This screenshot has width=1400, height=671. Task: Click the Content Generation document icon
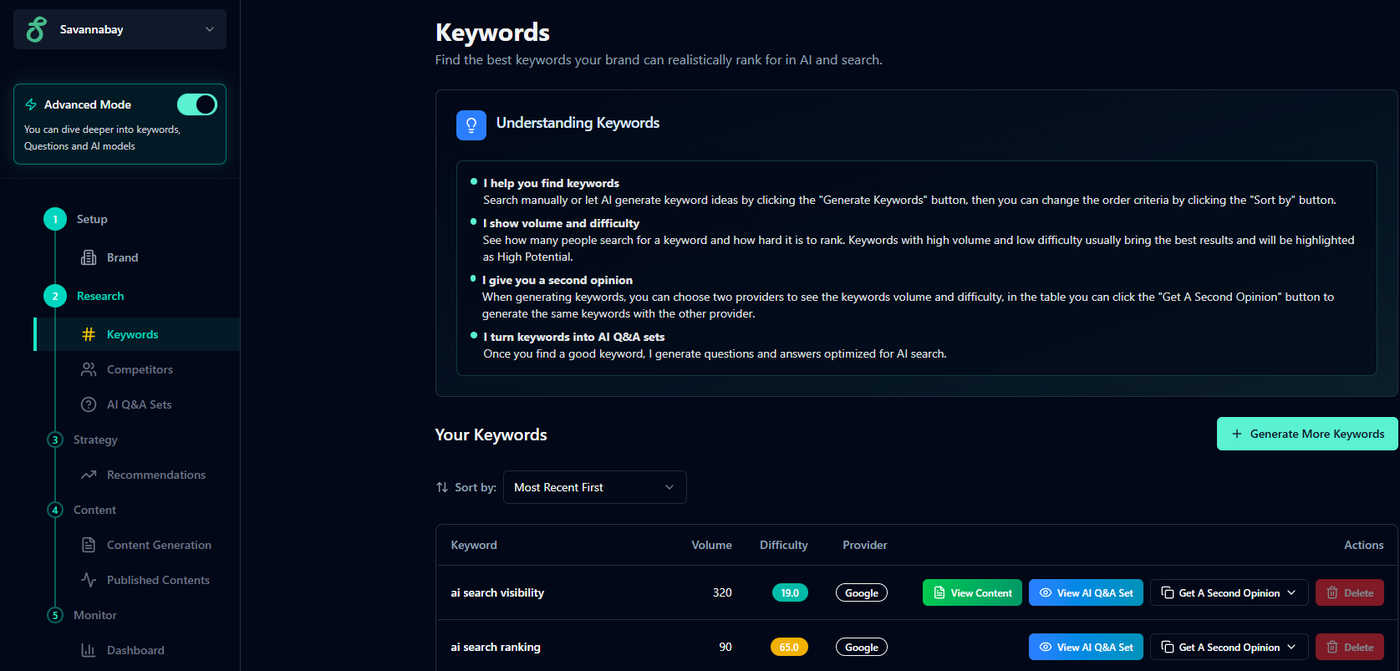(x=88, y=545)
